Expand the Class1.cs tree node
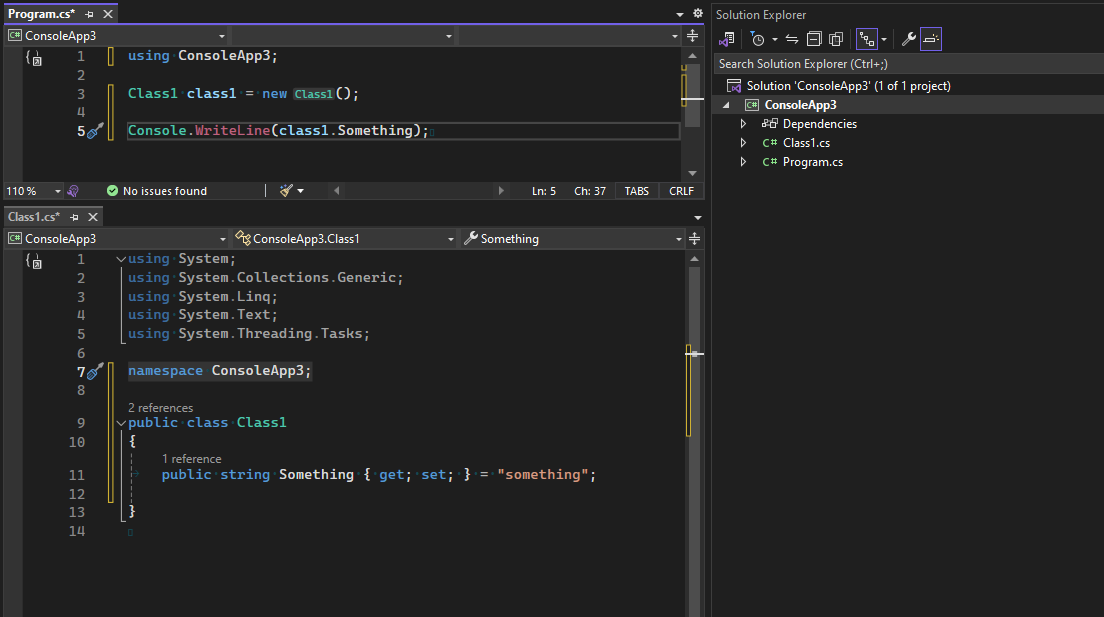 point(744,143)
